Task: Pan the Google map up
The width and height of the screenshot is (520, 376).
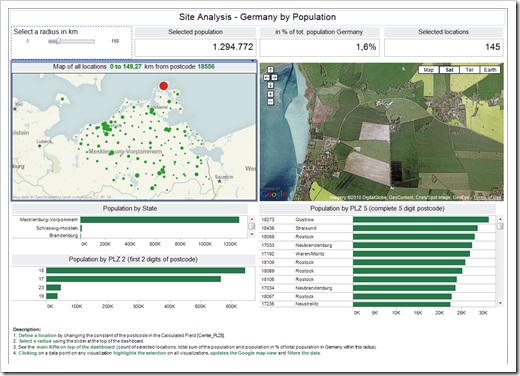Action: click(x=270, y=70)
